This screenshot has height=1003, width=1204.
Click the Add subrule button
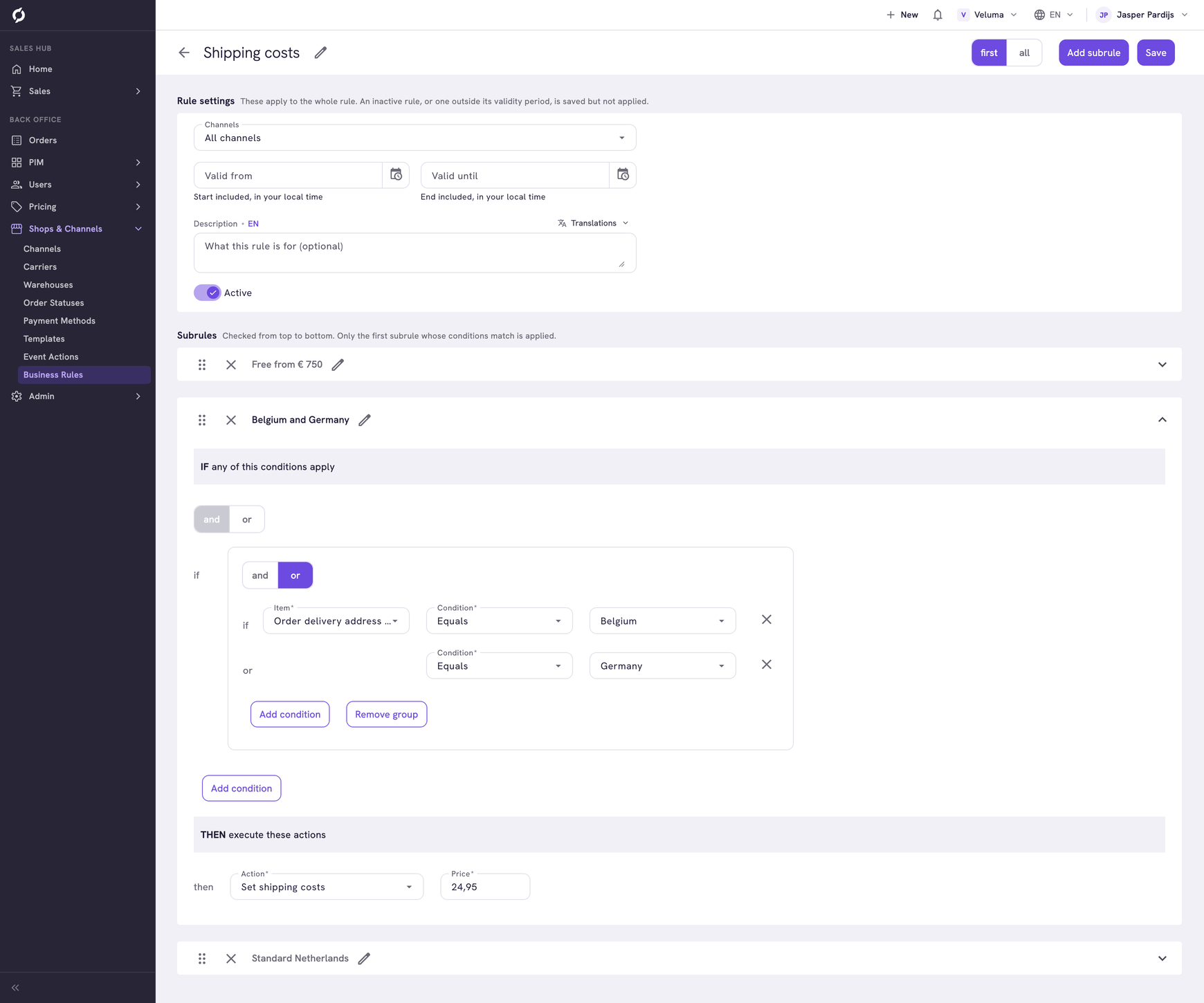(x=1093, y=53)
